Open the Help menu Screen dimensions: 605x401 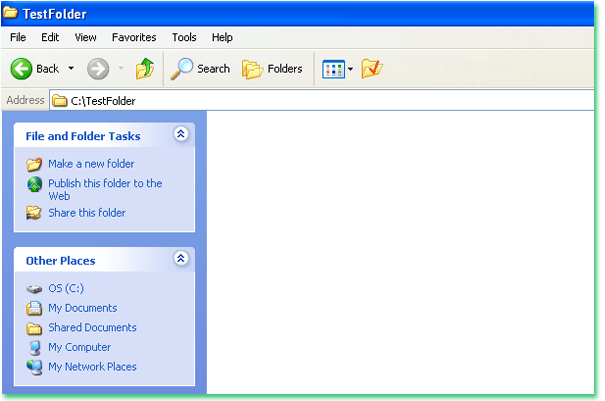pos(222,37)
